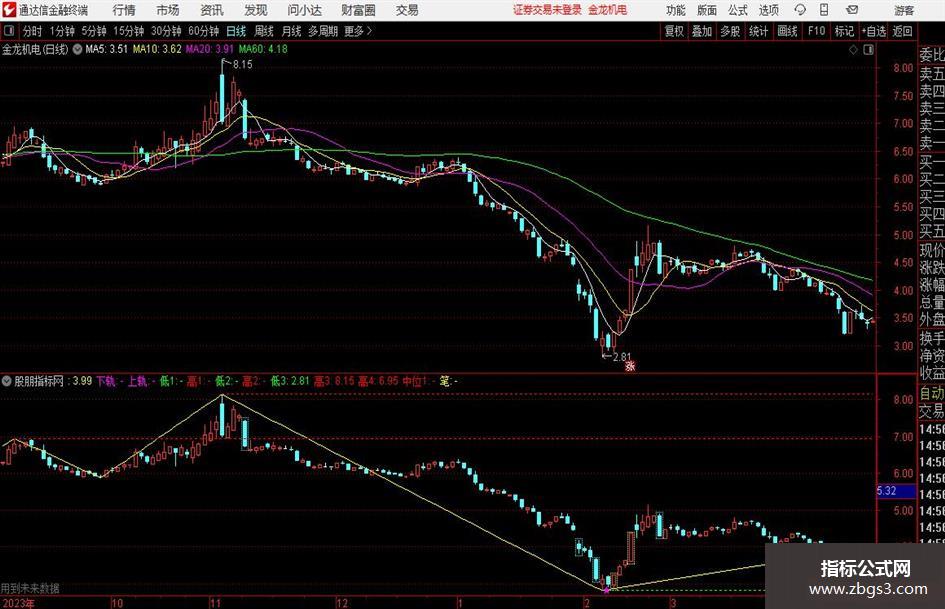Open the 市场 menu
945x609 pixels.
(168, 10)
